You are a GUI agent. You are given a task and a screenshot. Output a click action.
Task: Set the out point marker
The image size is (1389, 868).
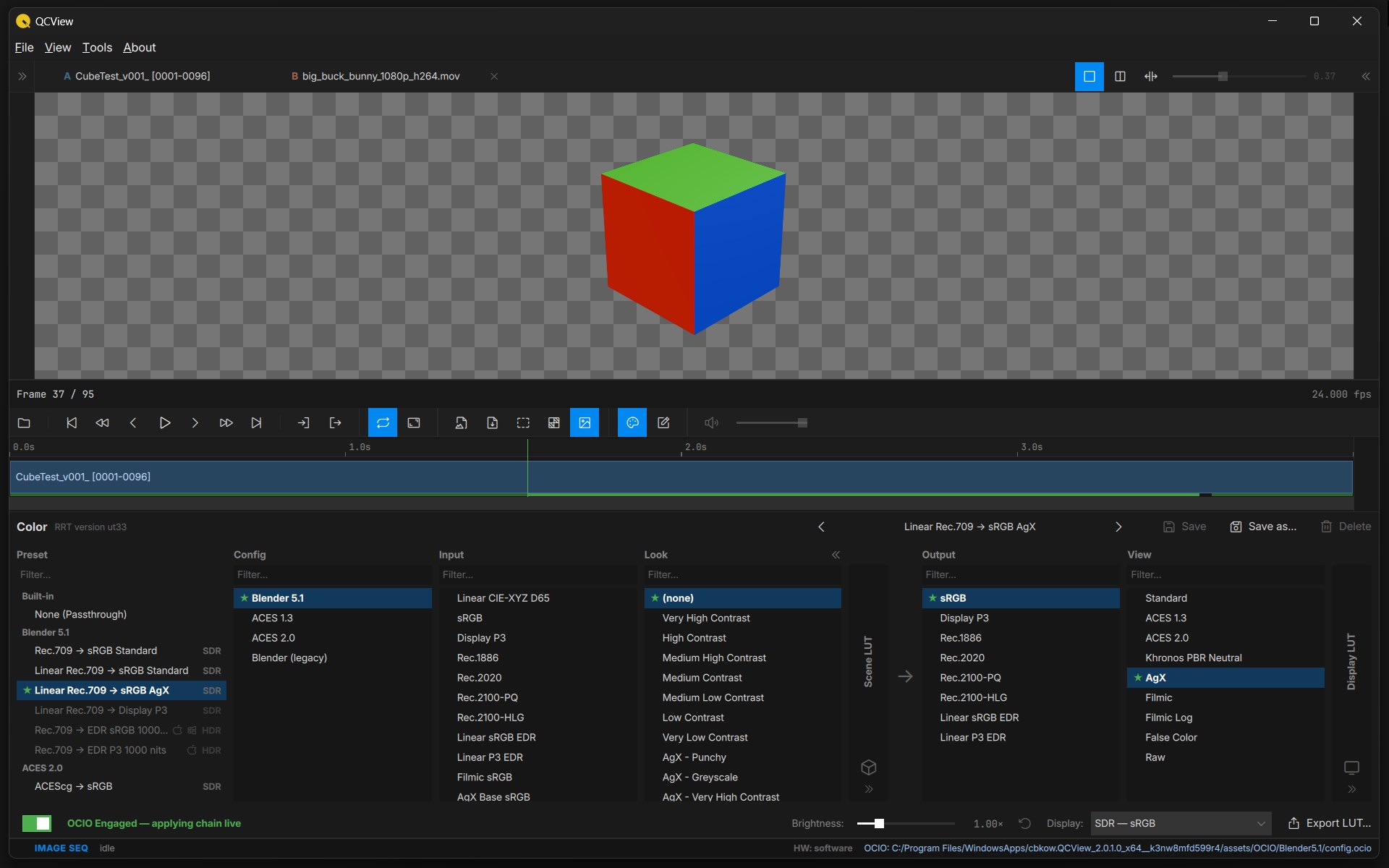[x=335, y=423]
